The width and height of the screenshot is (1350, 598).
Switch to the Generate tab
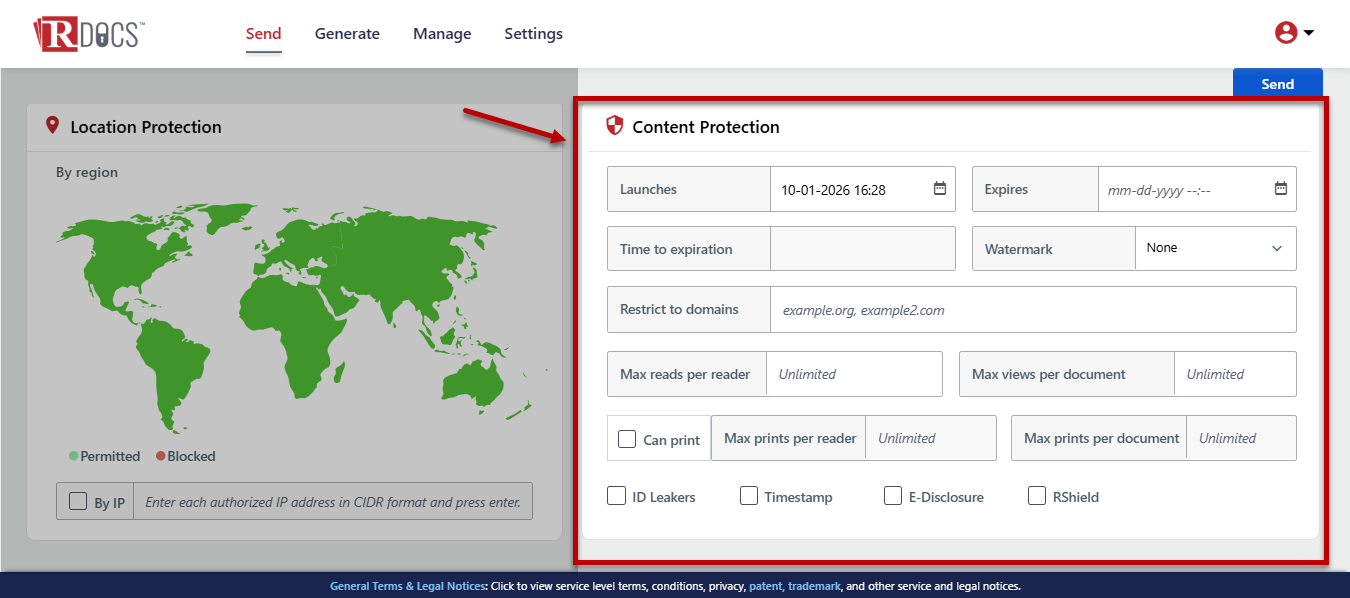347,34
